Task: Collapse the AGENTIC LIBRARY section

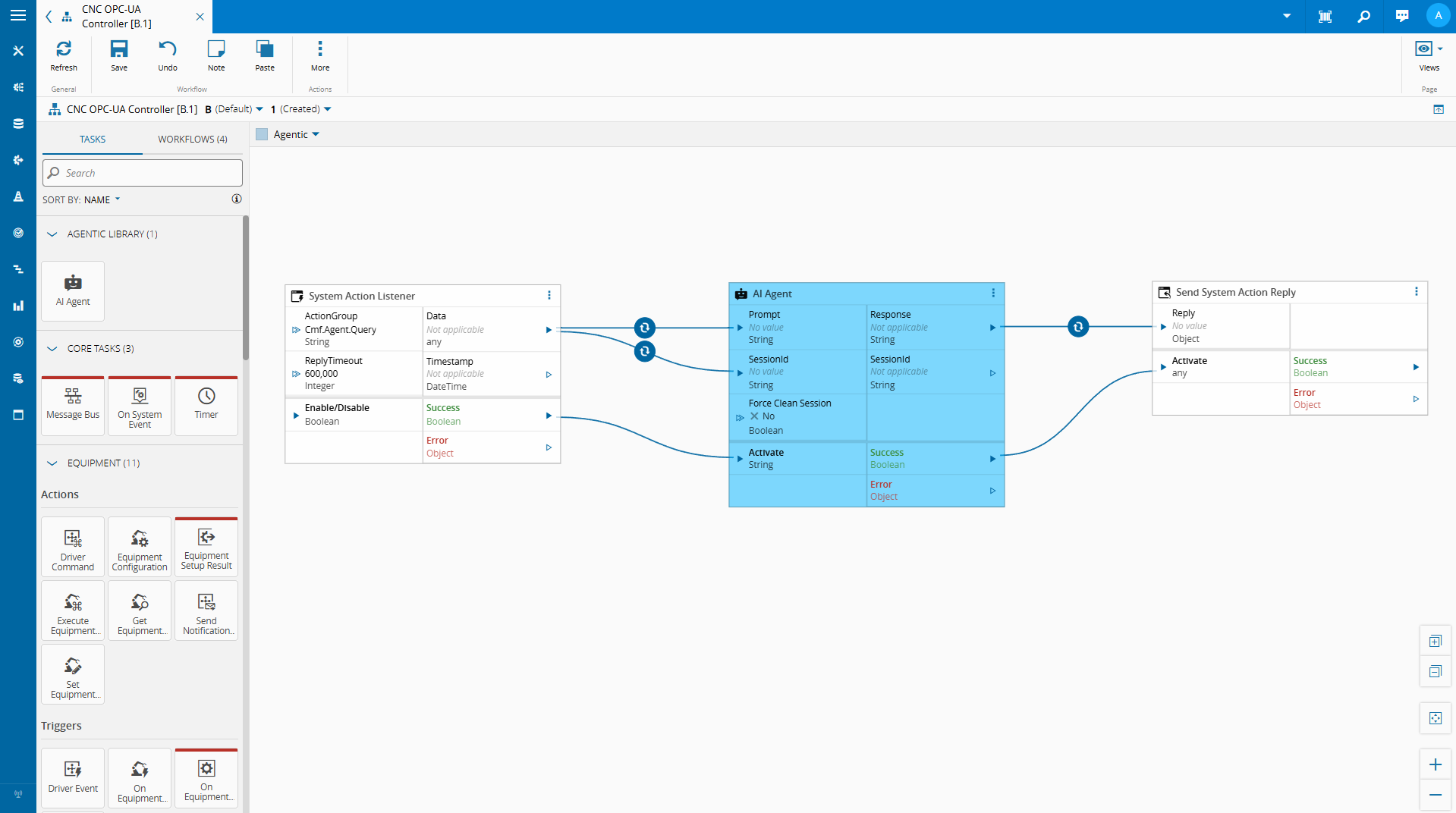Action: [52, 234]
